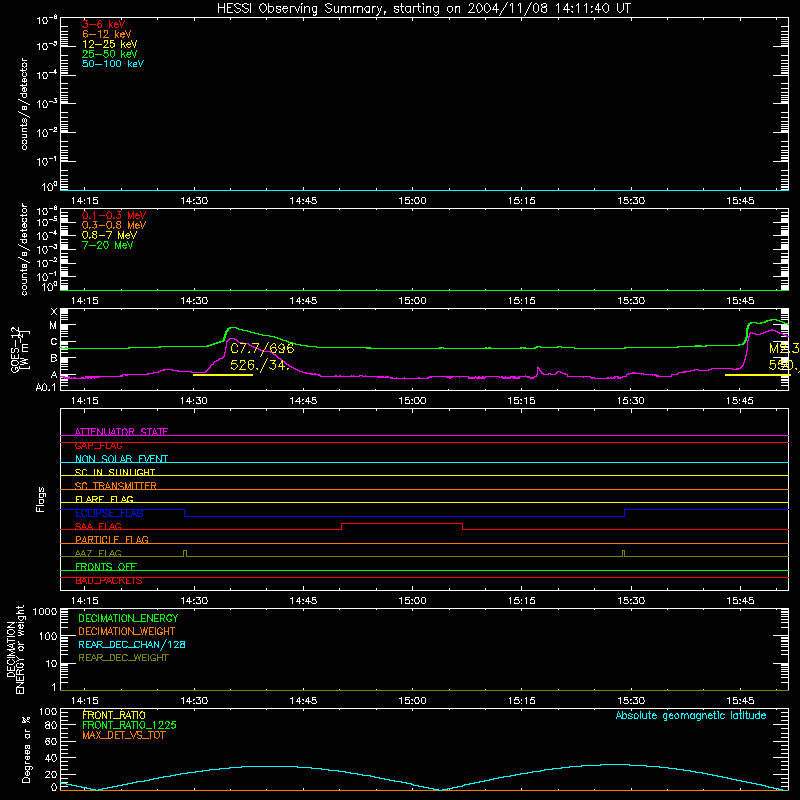Click the 'Absolute geomagnetic latitude' label
The width and height of the screenshot is (800, 800).
tap(691, 715)
